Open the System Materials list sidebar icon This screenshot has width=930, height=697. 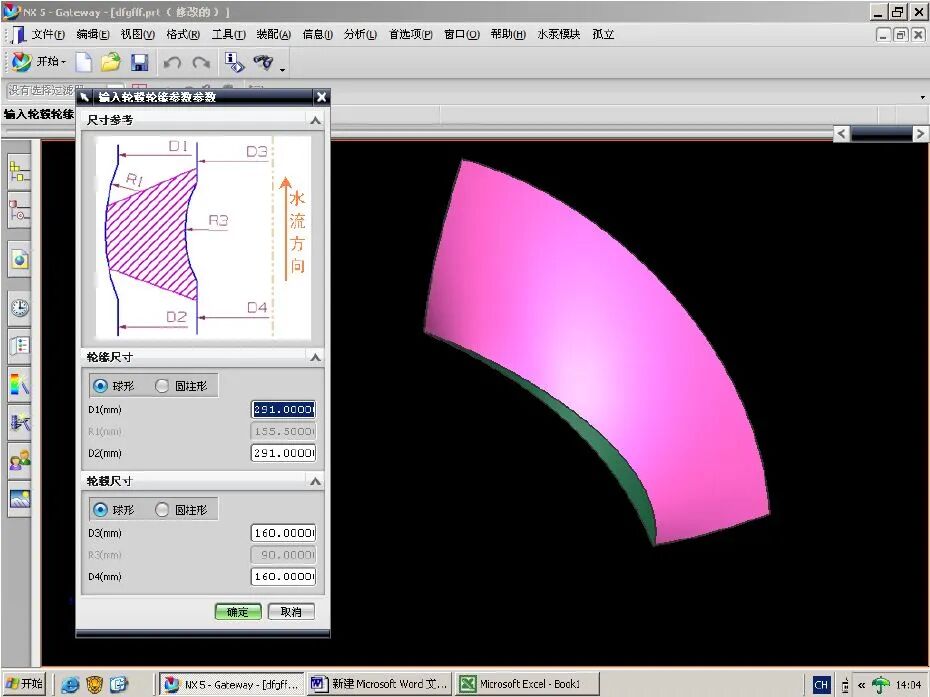pyautogui.click(x=19, y=346)
